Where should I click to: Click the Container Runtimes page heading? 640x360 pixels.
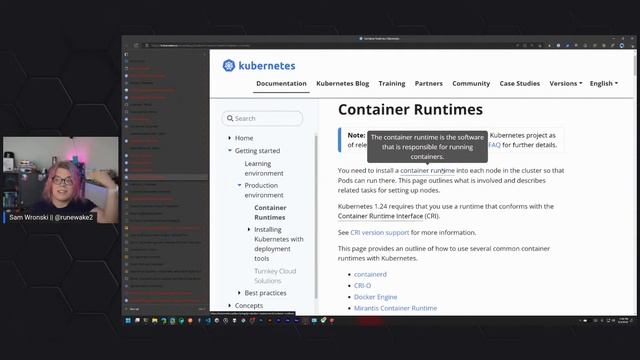[410, 109]
